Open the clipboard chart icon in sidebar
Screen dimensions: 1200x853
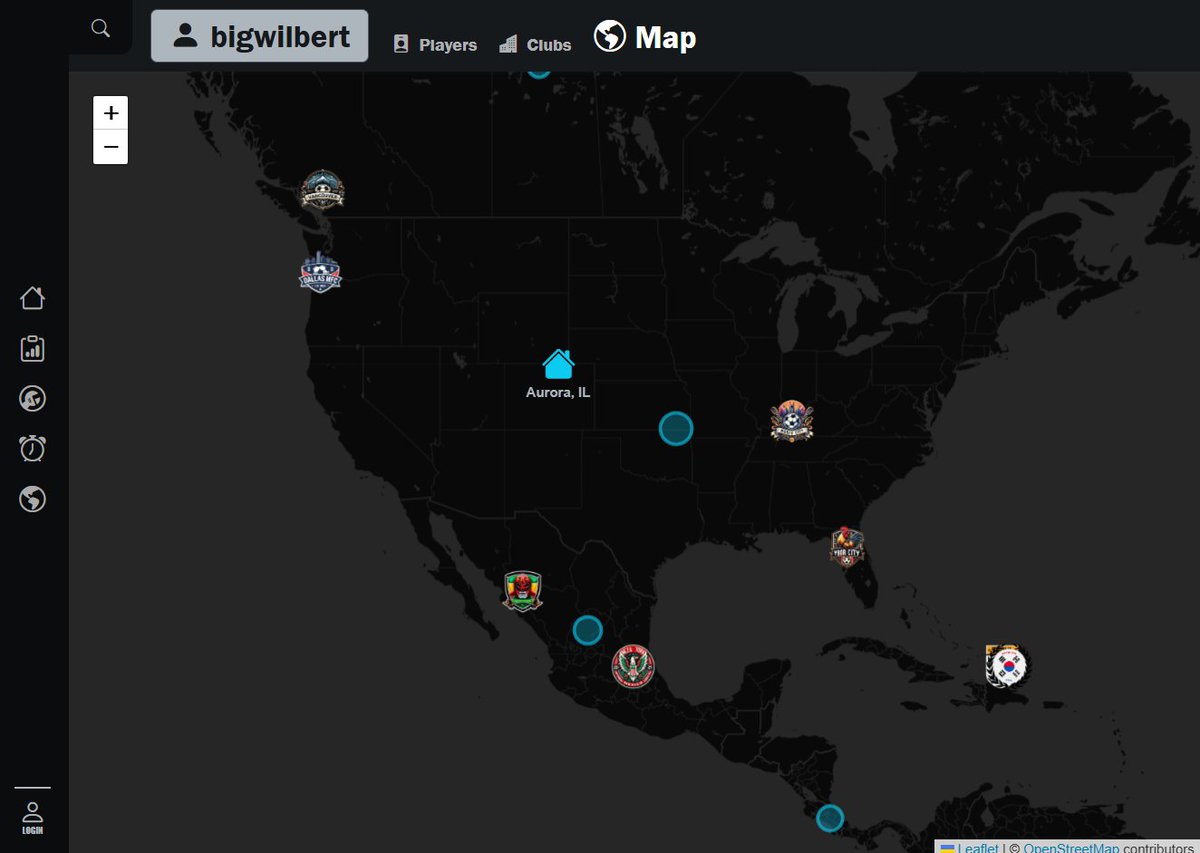tap(32, 348)
